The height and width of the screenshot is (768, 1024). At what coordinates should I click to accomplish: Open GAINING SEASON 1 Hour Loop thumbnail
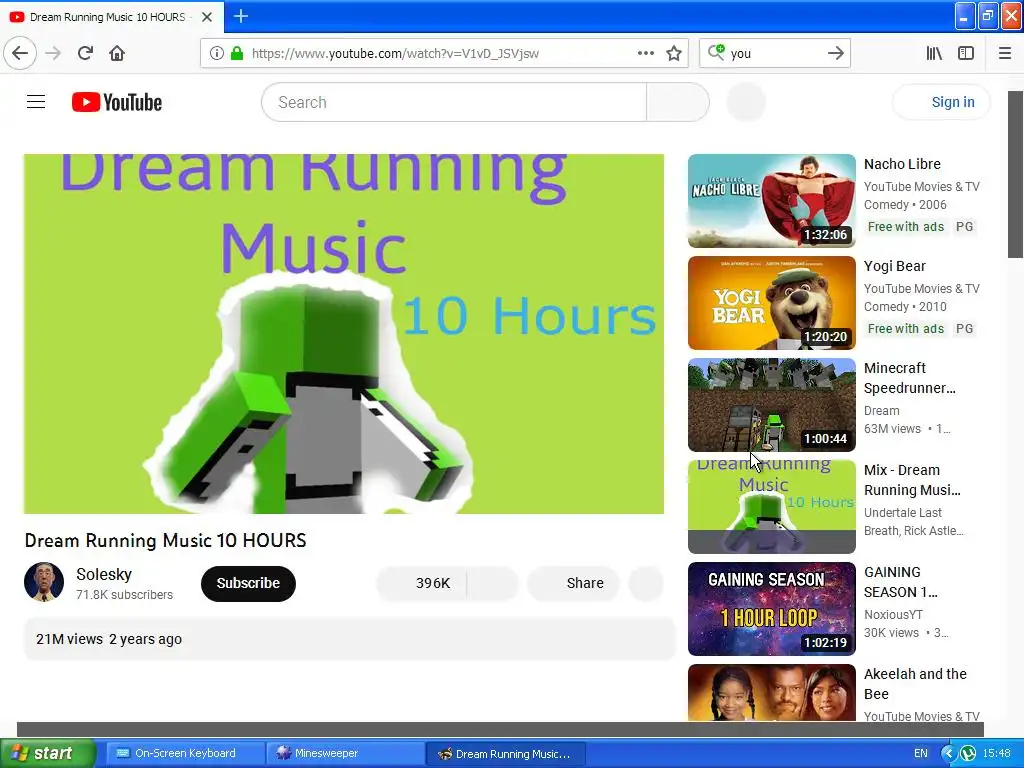[x=771, y=609]
